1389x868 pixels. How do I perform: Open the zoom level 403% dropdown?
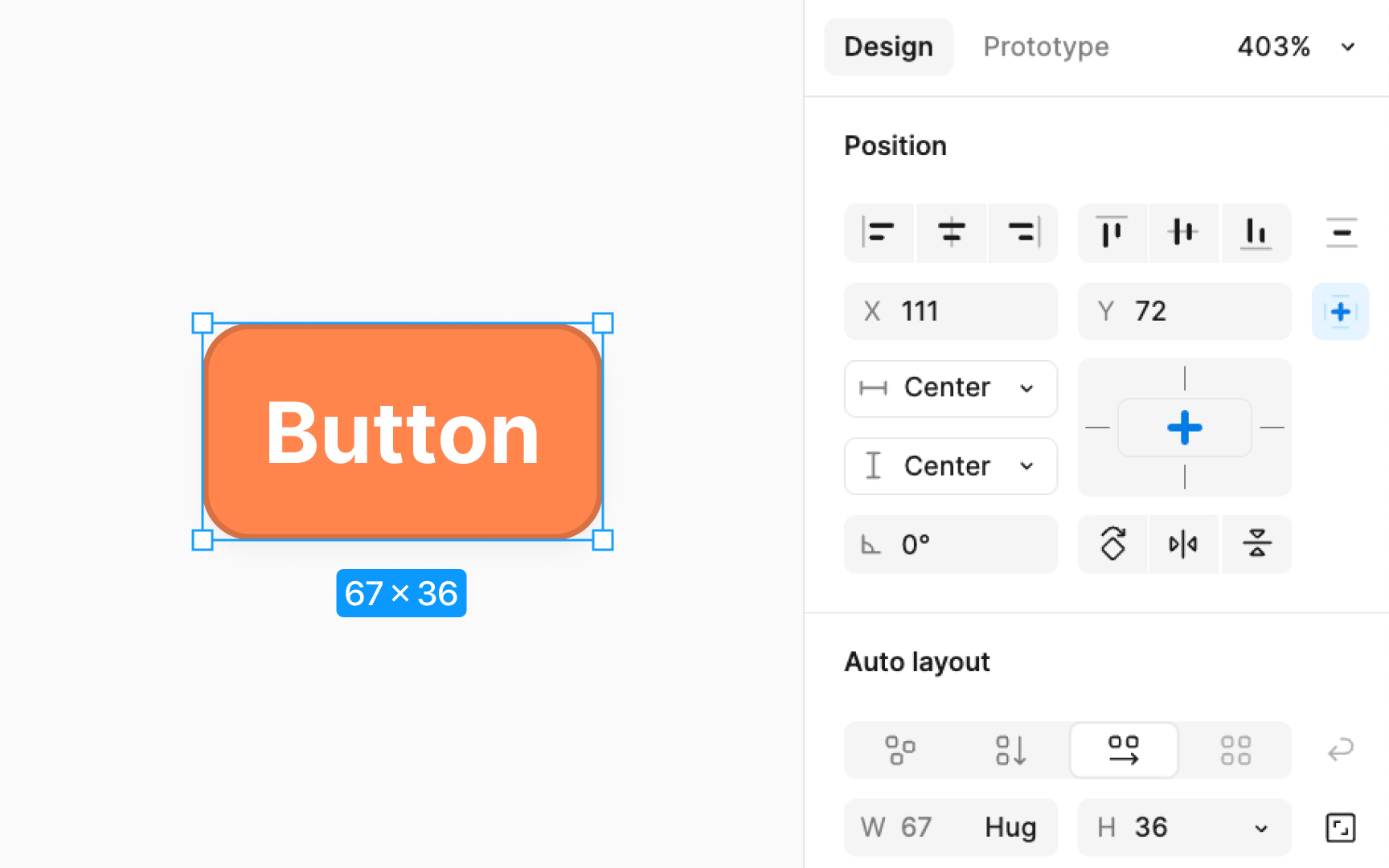[x=1294, y=47]
